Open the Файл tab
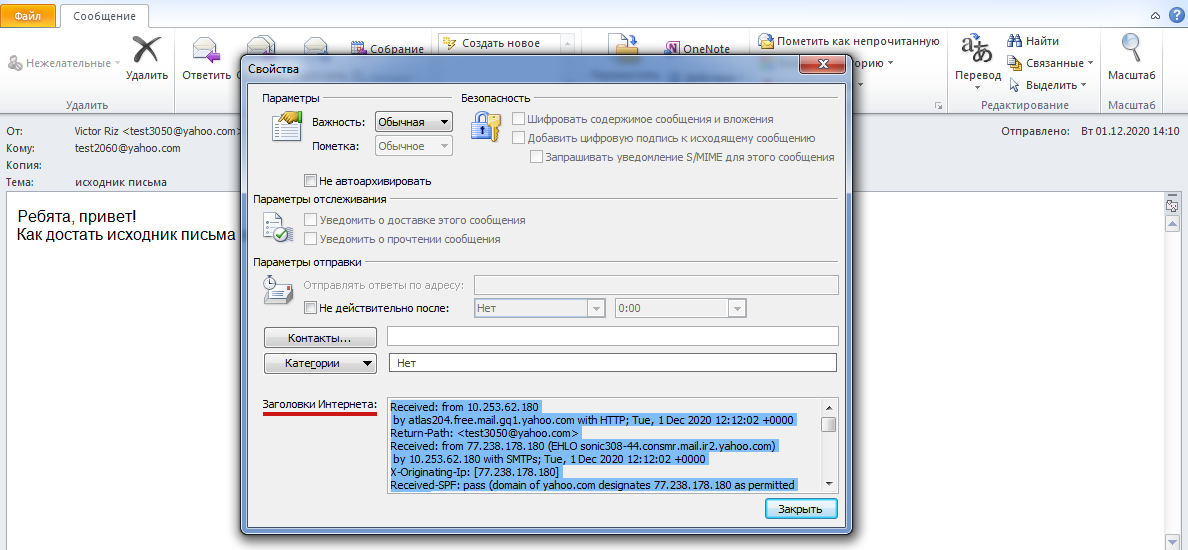This screenshot has width=1188, height=550. (x=28, y=15)
